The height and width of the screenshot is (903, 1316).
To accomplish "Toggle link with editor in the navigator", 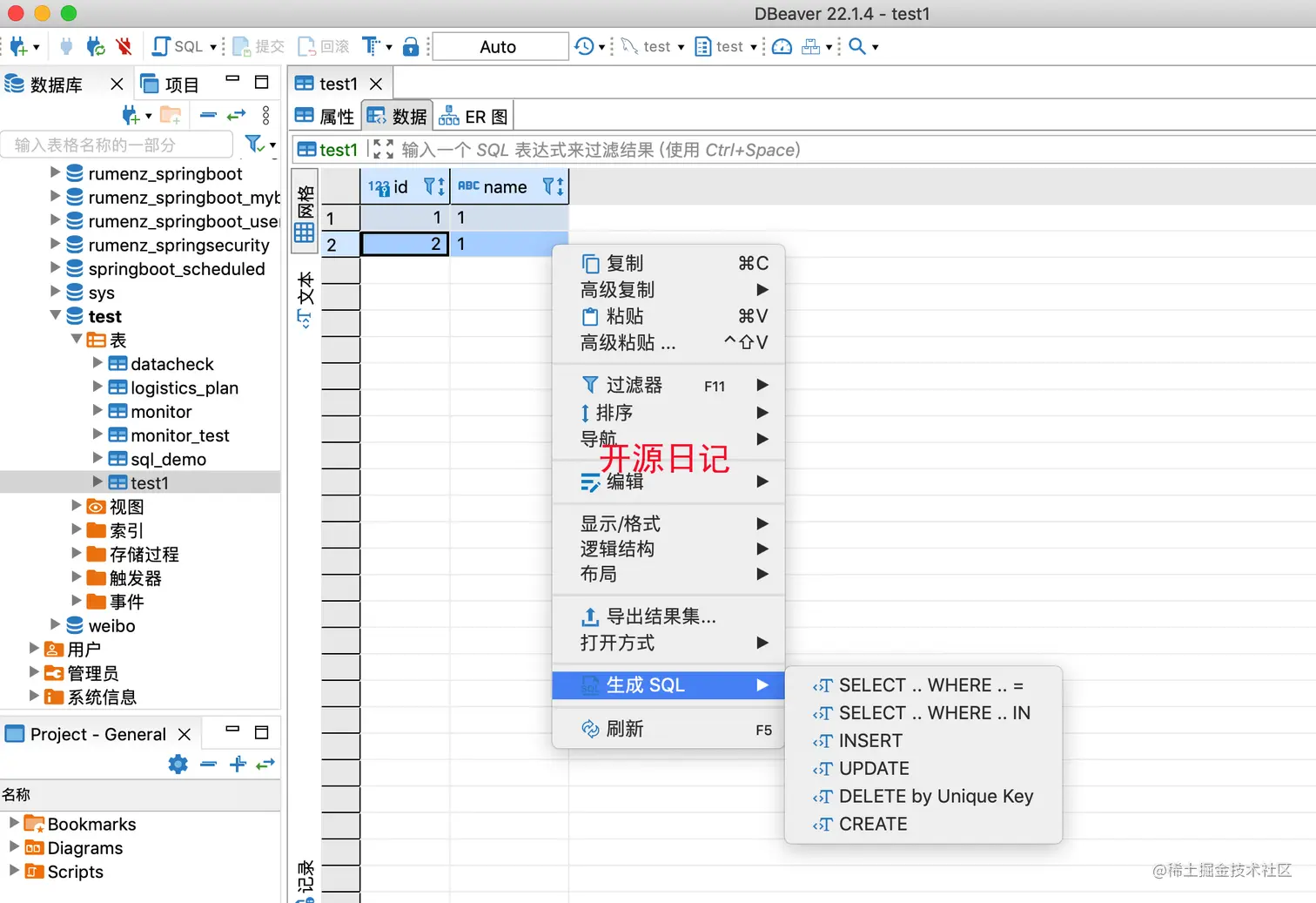I will coord(237,115).
